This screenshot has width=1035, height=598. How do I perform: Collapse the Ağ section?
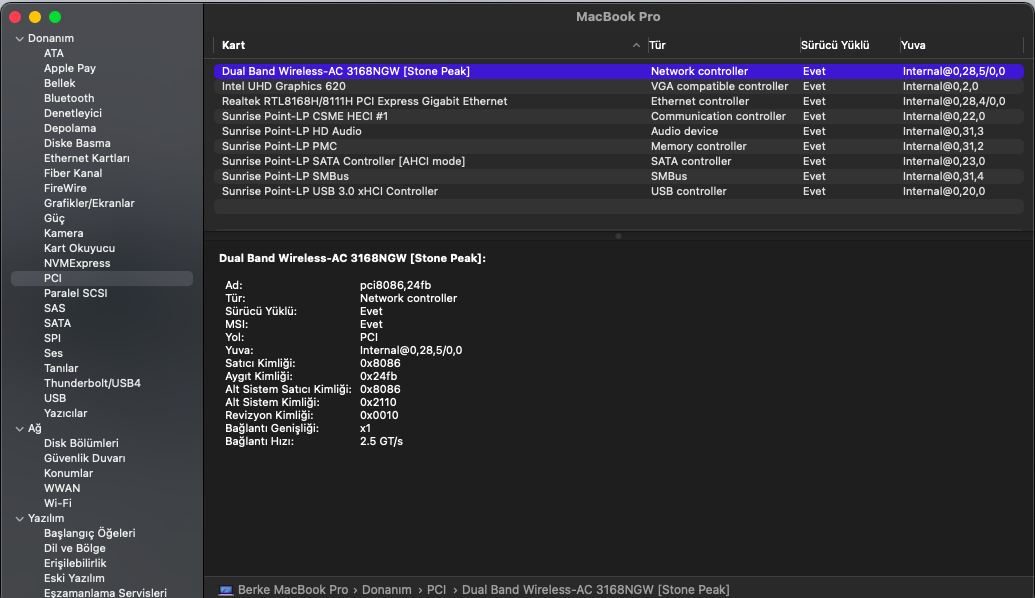click(19, 429)
